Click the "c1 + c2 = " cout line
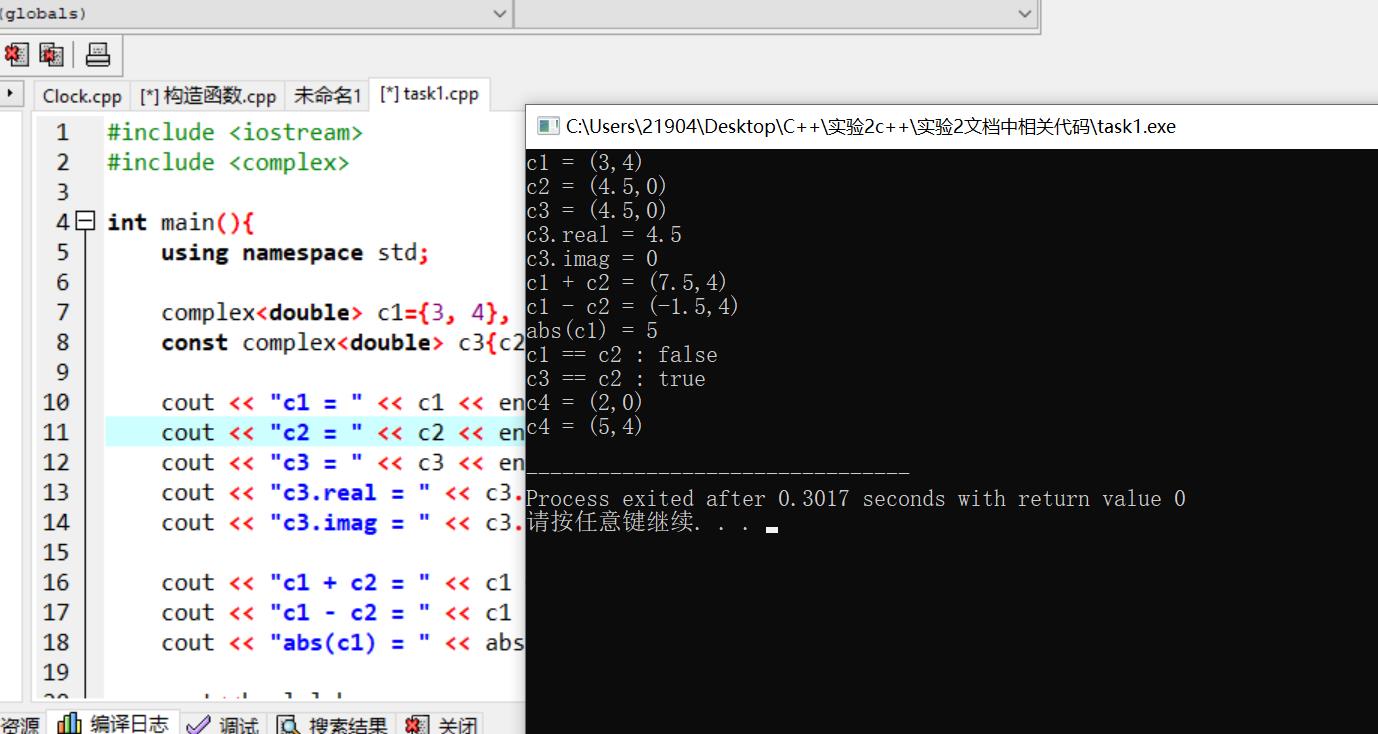Image resolution: width=1378 pixels, height=734 pixels. coord(337,582)
